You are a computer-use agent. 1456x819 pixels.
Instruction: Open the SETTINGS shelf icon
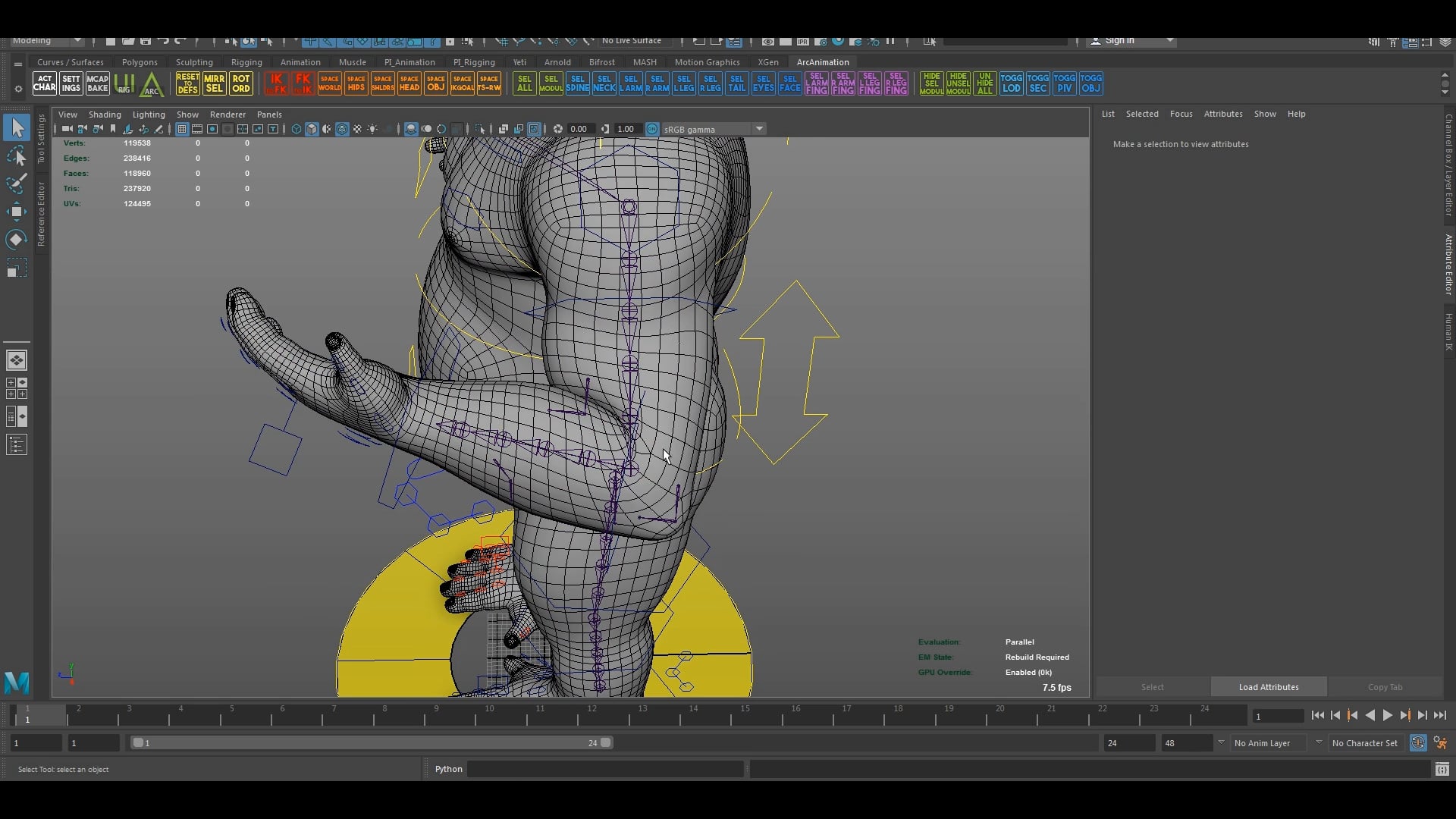coord(71,83)
